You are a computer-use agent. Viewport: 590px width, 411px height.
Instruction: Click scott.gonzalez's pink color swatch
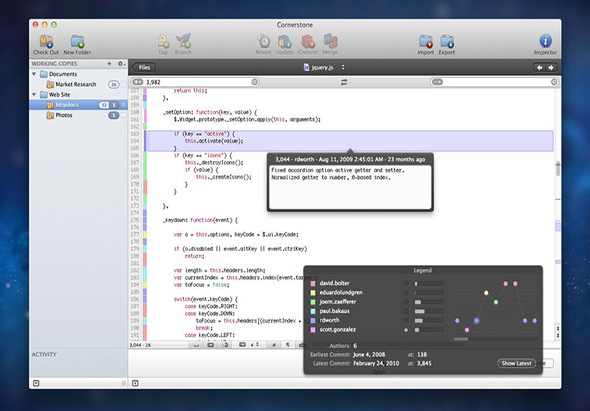pos(313,330)
